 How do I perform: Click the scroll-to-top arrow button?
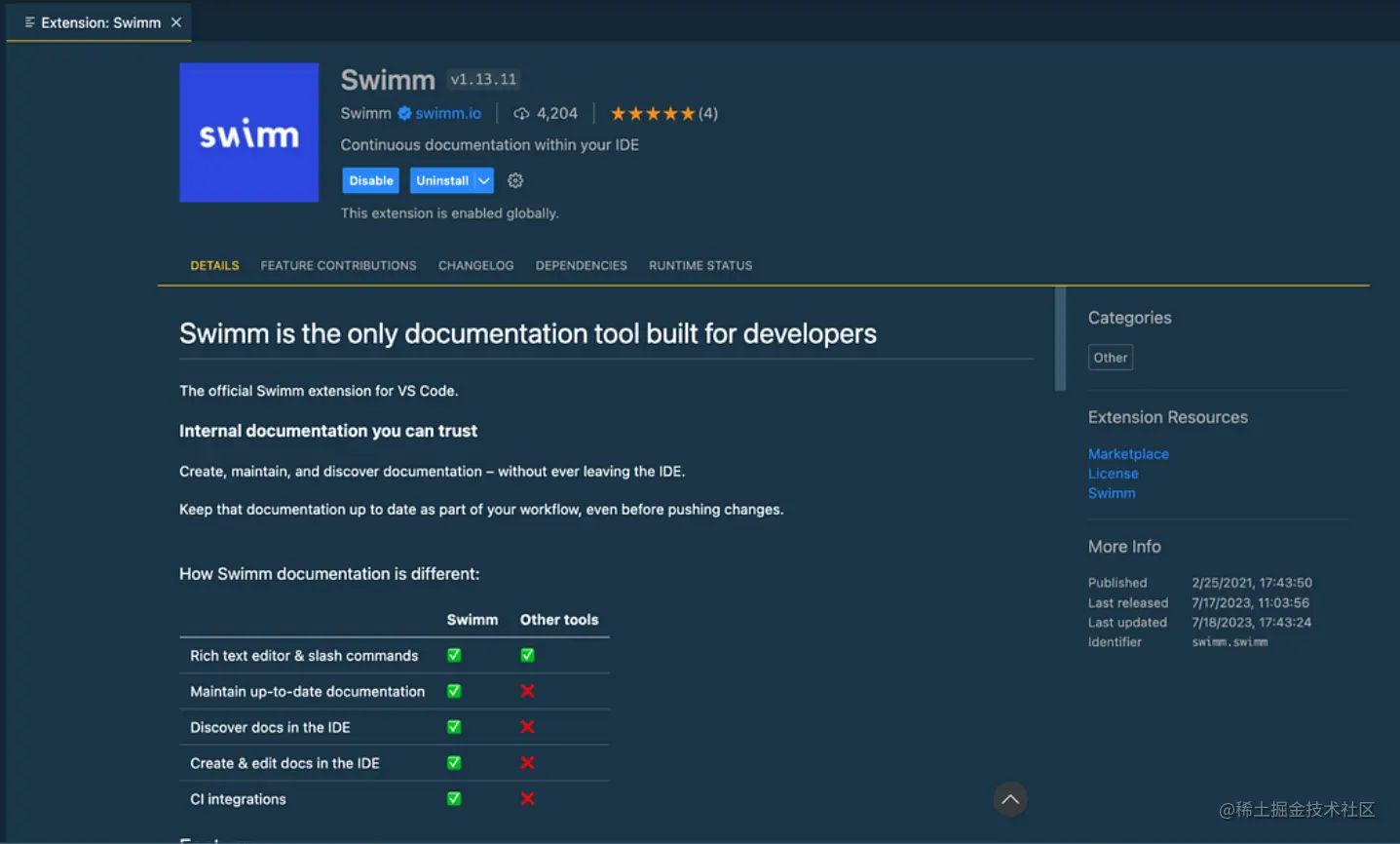coord(1010,799)
